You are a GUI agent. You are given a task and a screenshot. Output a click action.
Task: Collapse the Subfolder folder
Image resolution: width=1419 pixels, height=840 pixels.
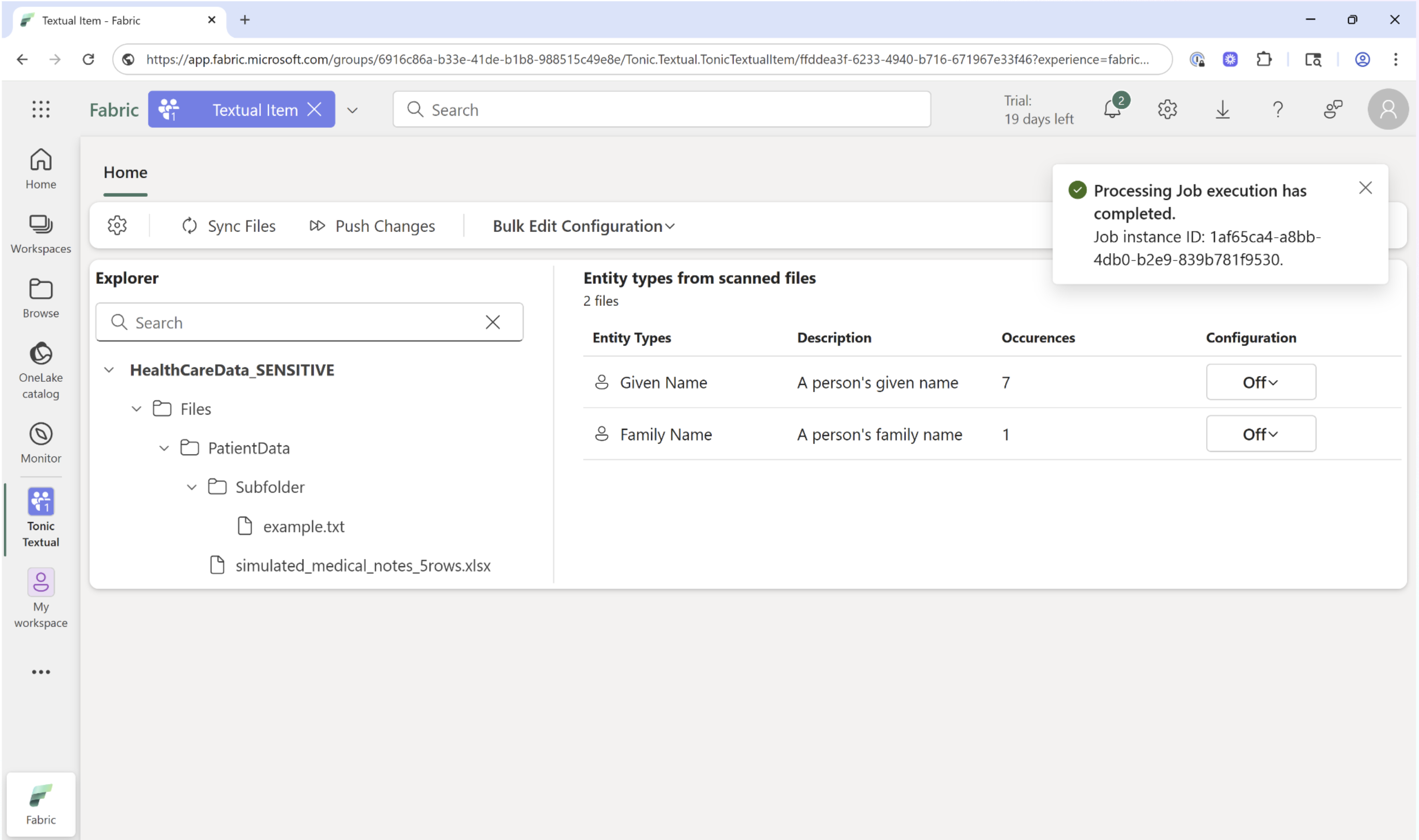click(x=191, y=487)
